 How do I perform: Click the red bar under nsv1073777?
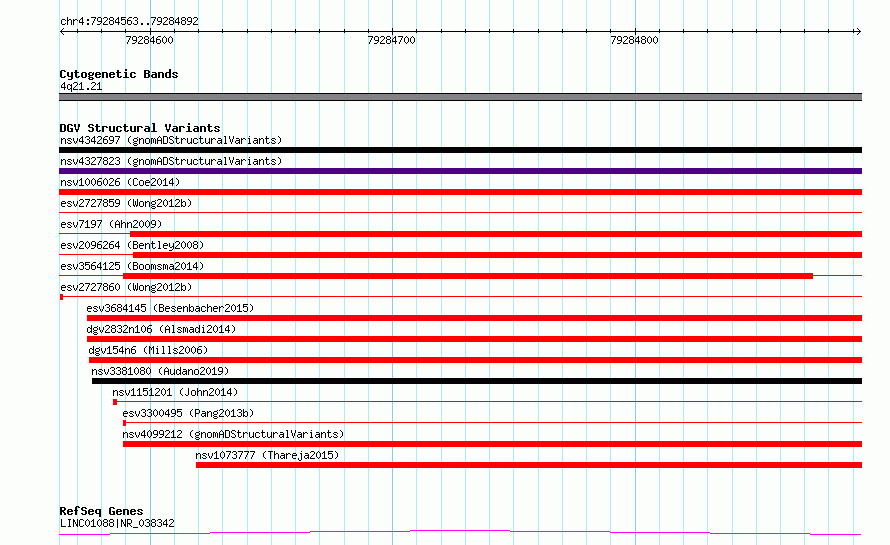529,465
